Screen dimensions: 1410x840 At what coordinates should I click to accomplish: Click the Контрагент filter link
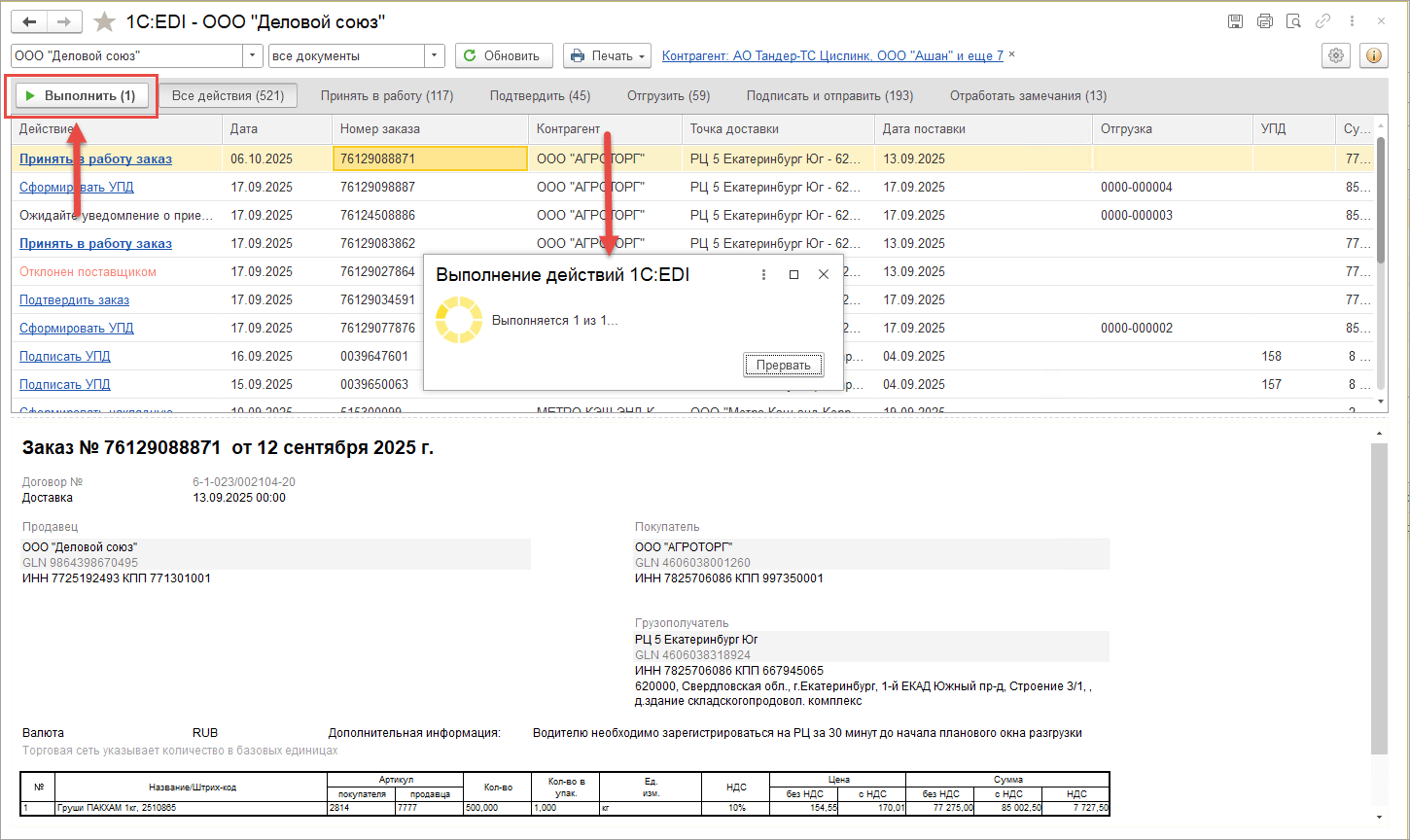(832, 56)
